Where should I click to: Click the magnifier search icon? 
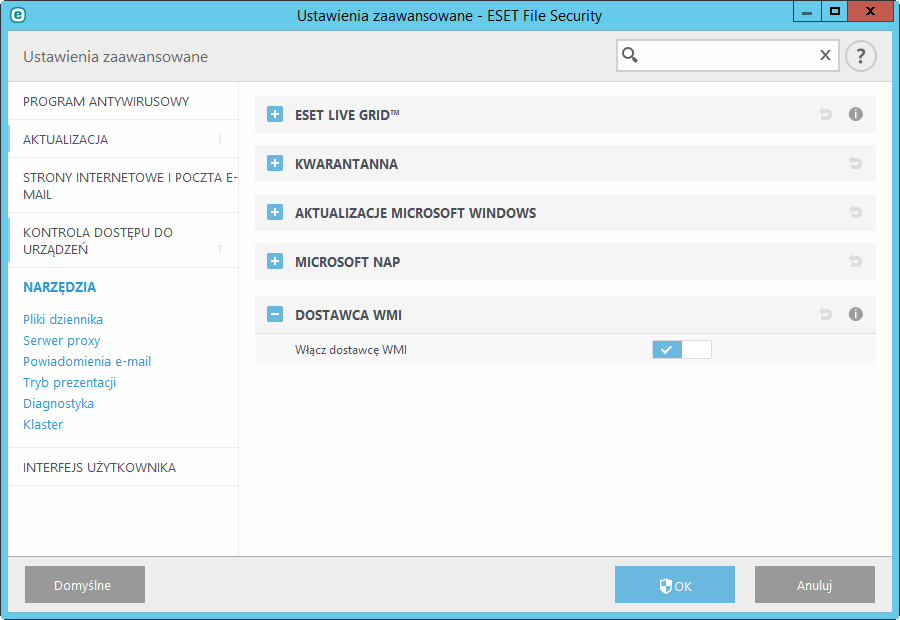(x=630, y=55)
